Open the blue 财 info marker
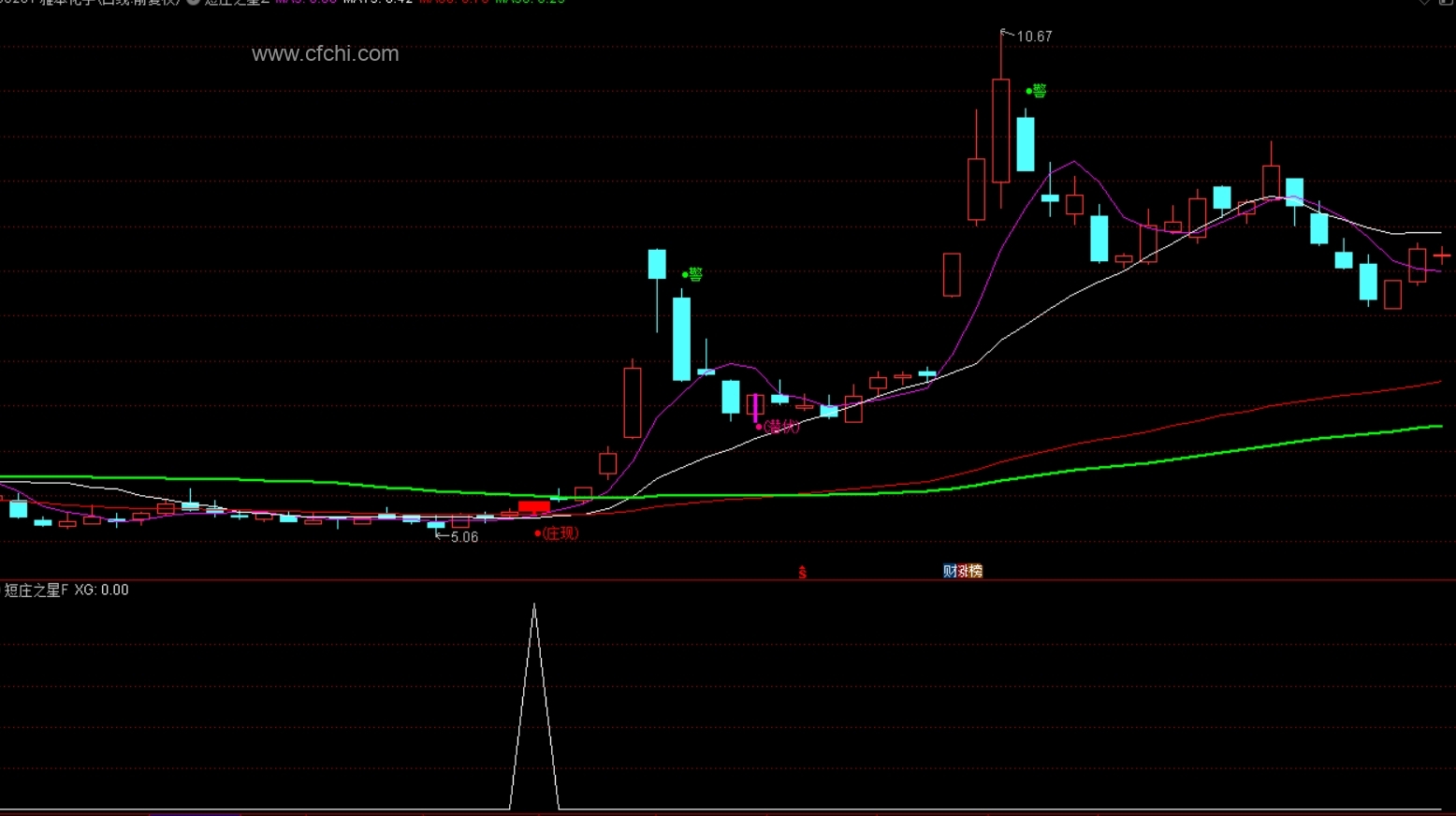Screen dimensions: 1456x816 click(x=949, y=571)
